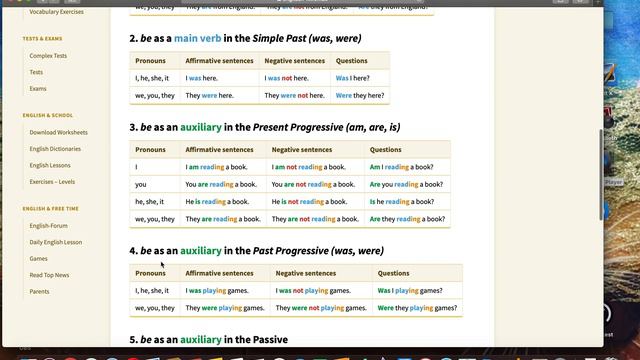Go to Exercises – Levels link
The height and width of the screenshot is (360, 640).
pos(52,182)
